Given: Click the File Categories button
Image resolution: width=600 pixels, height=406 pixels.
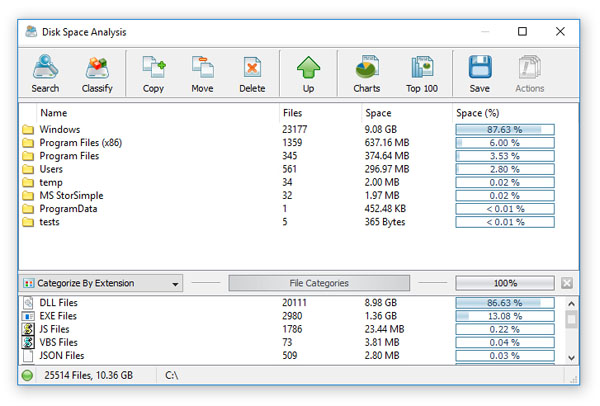Looking at the screenshot, I should tap(319, 283).
